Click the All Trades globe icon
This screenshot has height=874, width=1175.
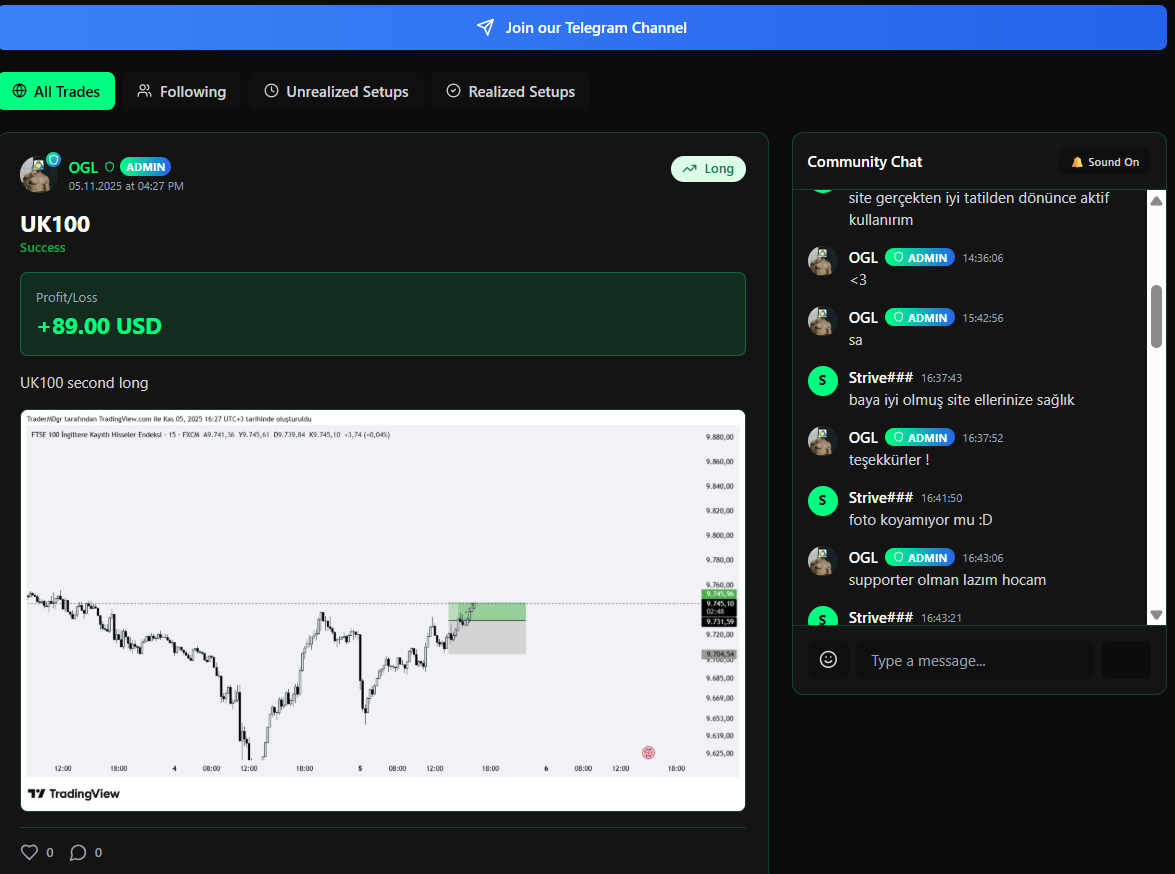point(19,91)
